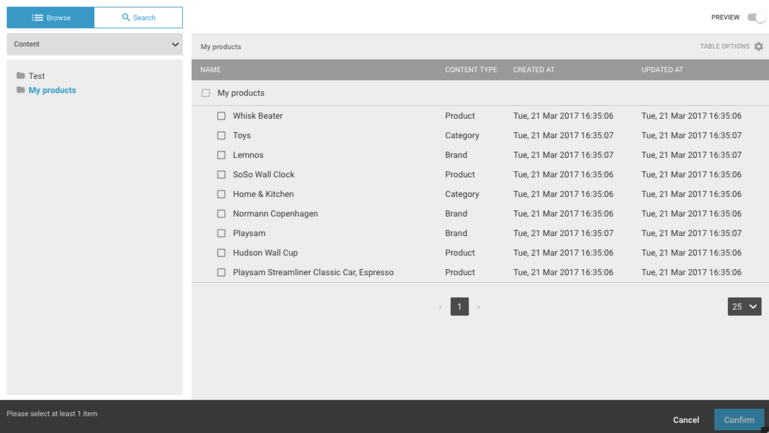Select the My products parent checkbox
Image resolution: width=769 pixels, height=433 pixels.
(206, 93)
